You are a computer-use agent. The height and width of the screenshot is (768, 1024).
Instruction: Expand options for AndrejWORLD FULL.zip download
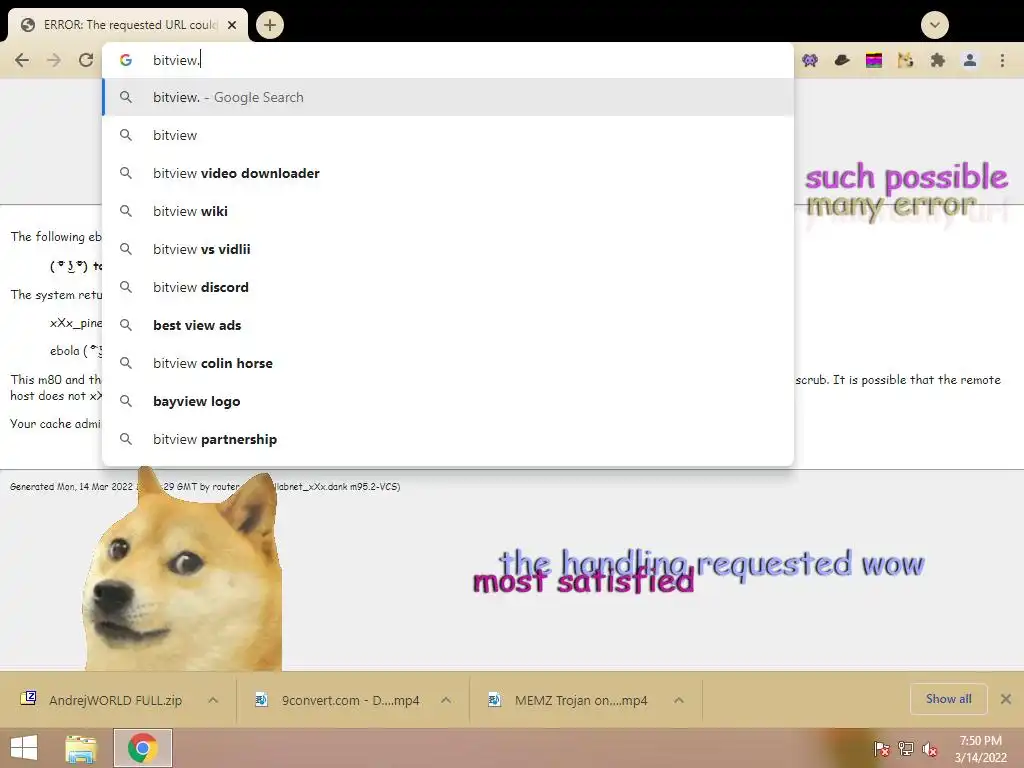(213, 700)
